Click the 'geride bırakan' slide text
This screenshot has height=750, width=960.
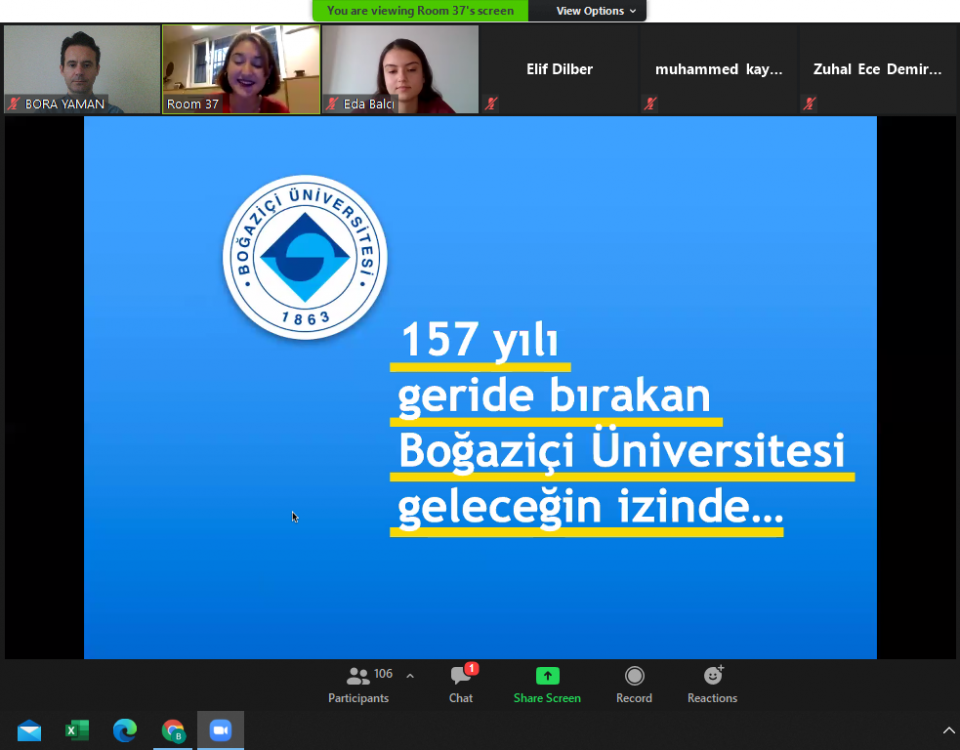[554, 397]
